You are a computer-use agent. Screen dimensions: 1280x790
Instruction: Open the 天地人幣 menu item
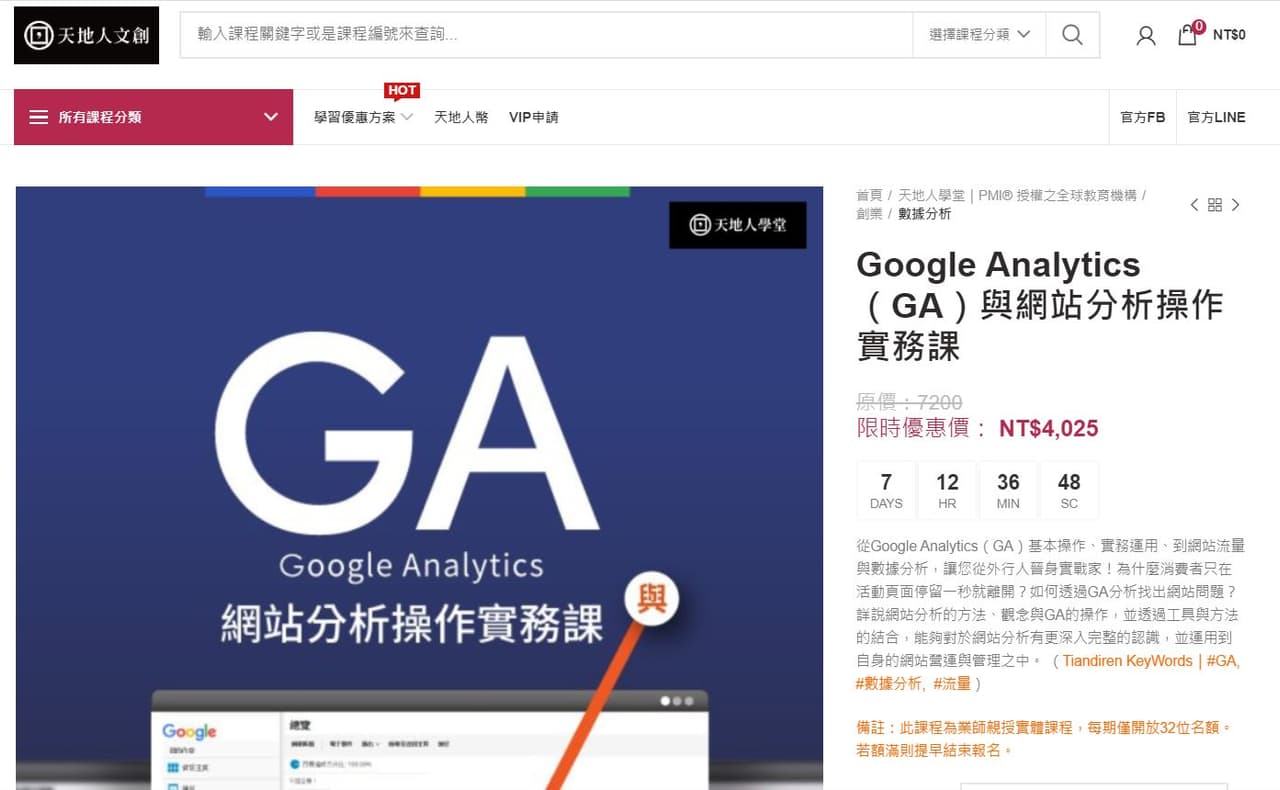point(461,117)
